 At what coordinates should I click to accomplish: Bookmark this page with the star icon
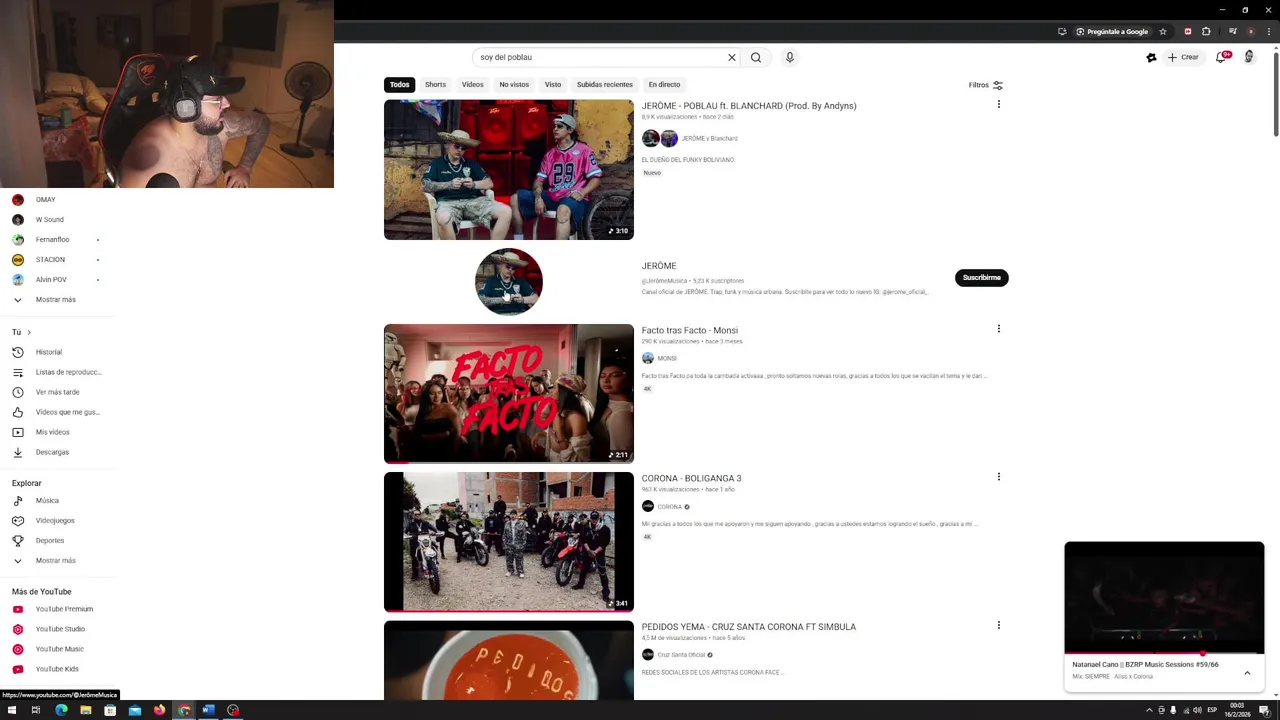[x=1163, y=31]
